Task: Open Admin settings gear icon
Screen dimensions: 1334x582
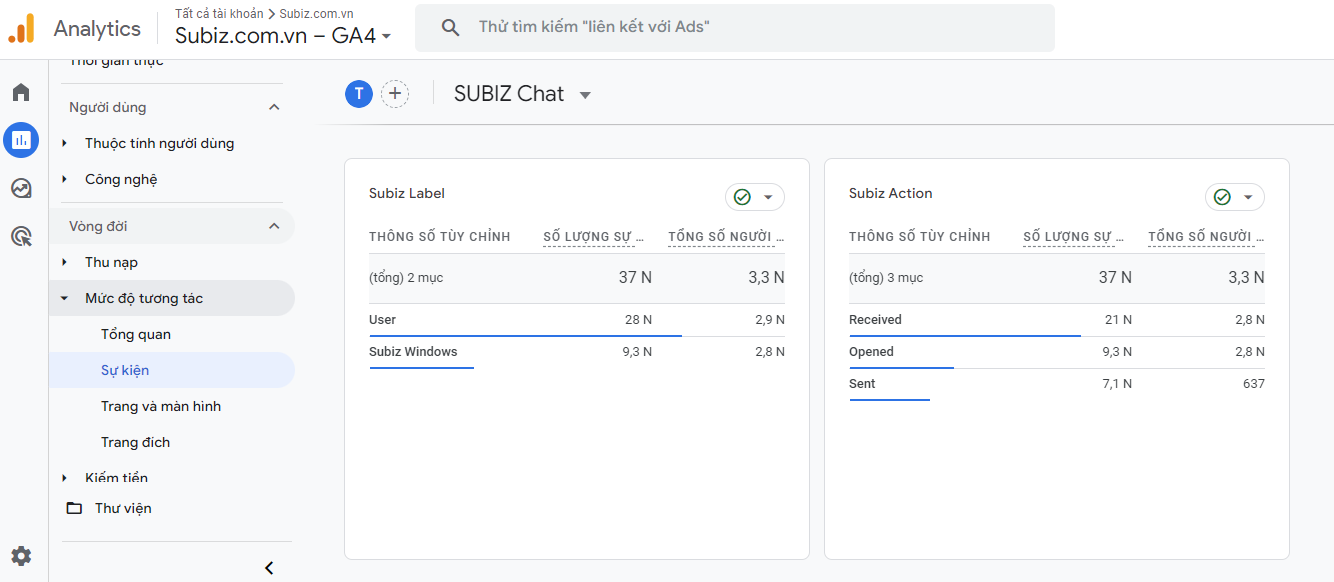Action: (21, 556)
